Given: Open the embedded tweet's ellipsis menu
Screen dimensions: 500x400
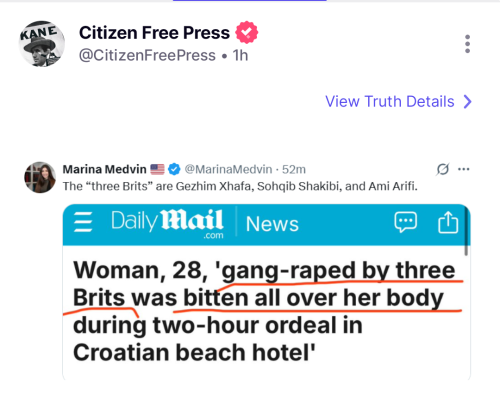Looking at the screenshot, I should (464, 169).
